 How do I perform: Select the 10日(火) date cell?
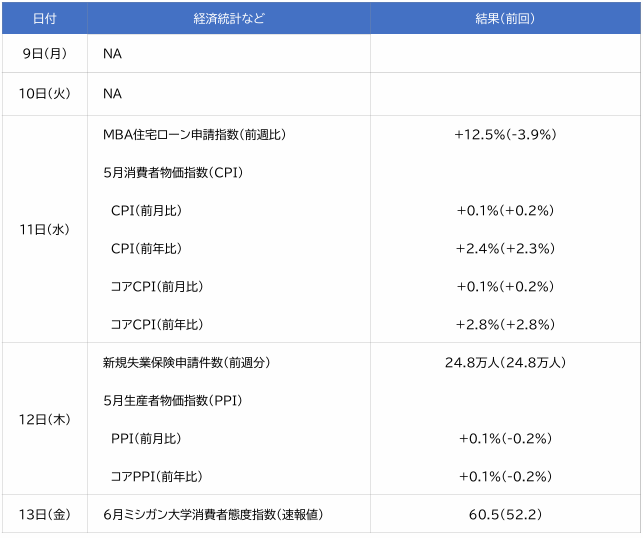coord(44,94)
